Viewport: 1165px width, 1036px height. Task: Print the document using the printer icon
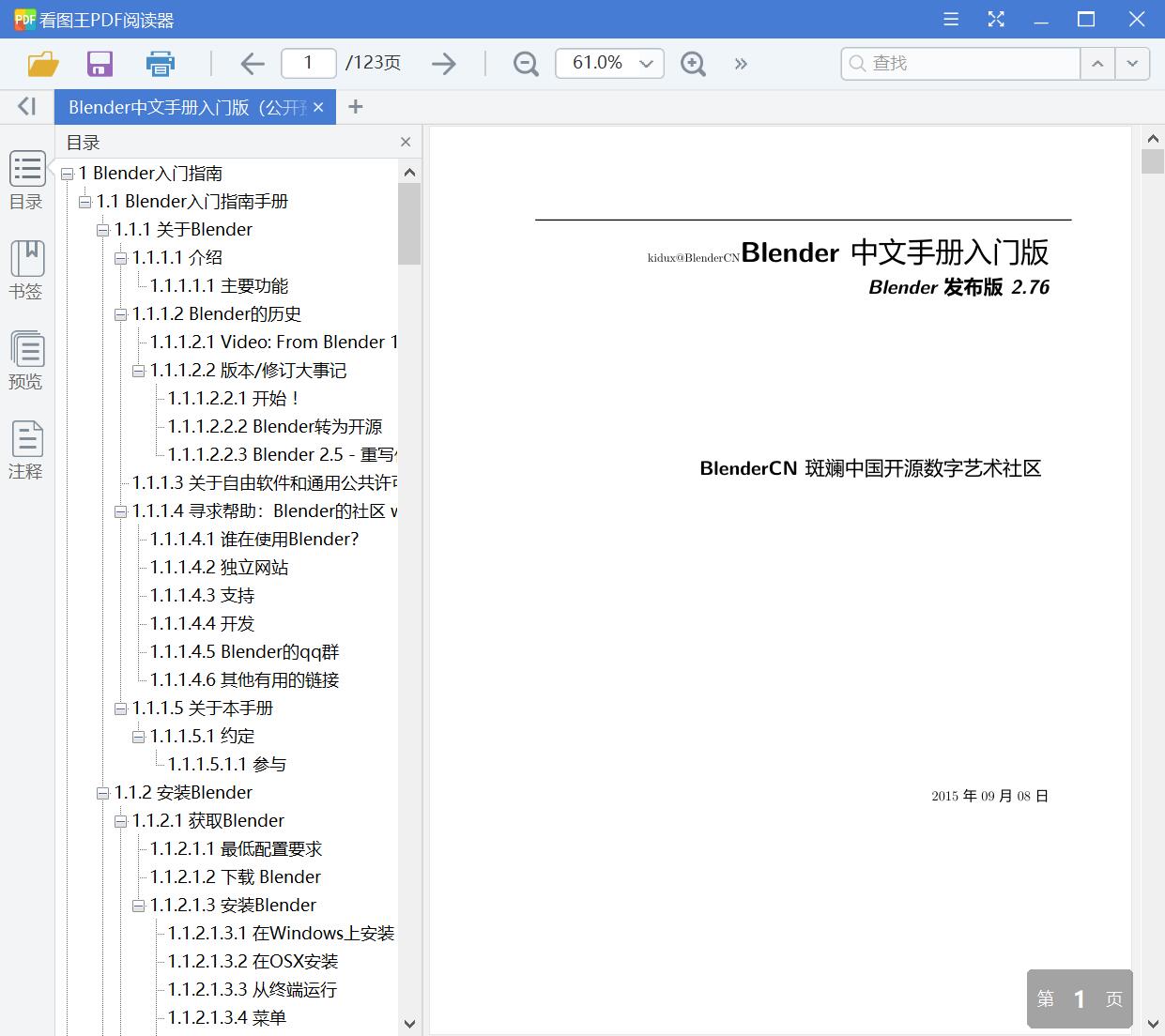point(161,64)
